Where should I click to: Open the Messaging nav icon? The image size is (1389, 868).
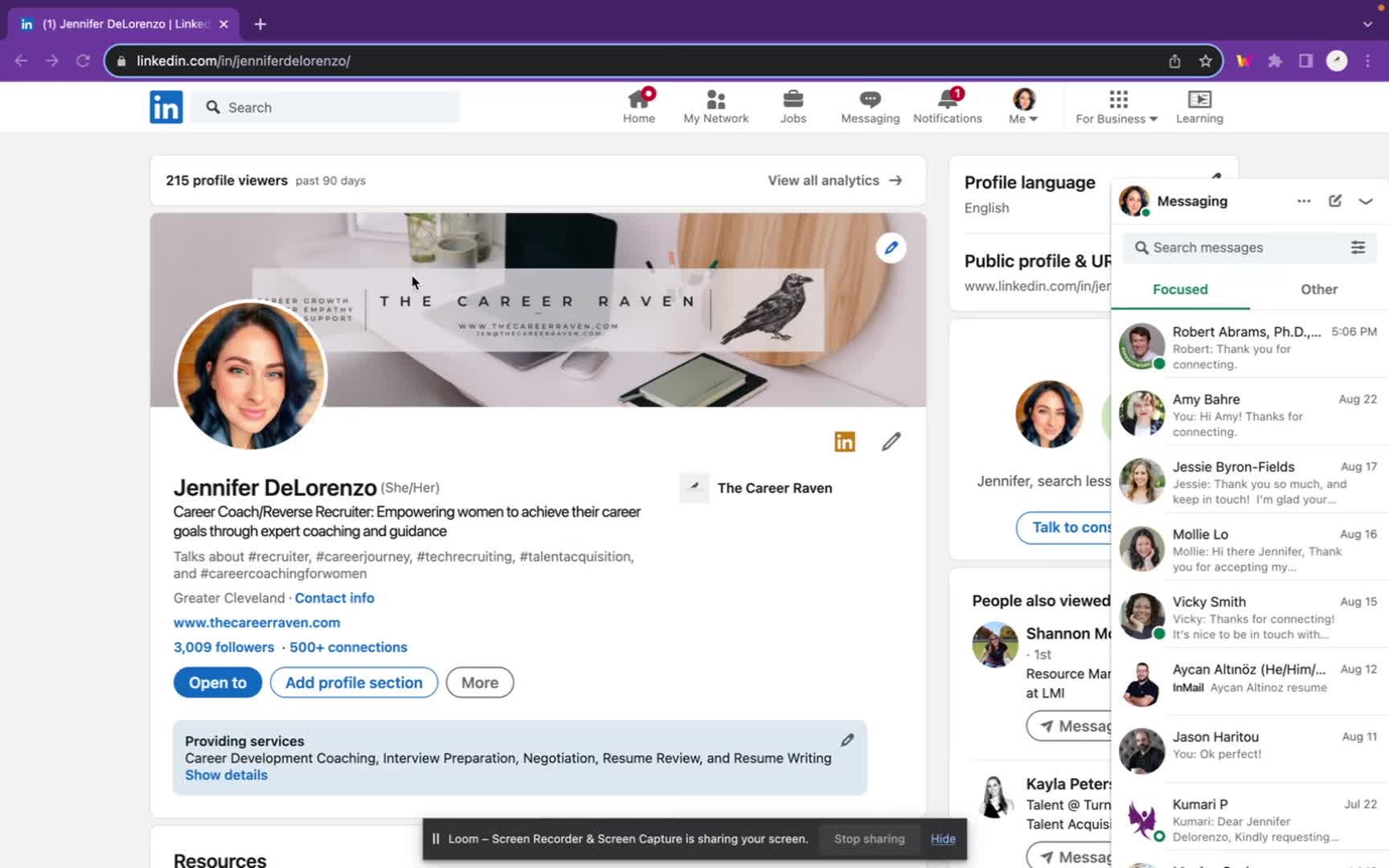click(x=870, y=107)
